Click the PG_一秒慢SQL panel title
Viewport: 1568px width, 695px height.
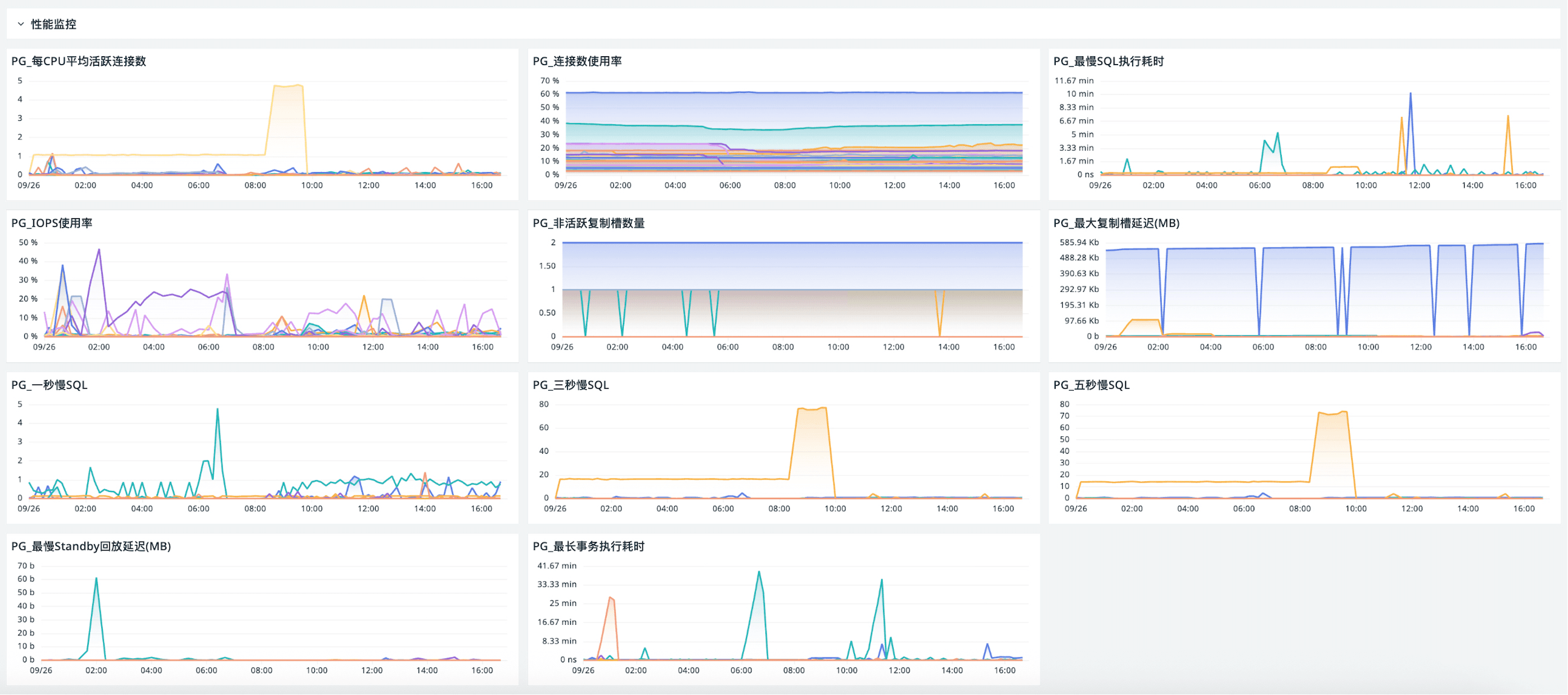click(49, 385)
